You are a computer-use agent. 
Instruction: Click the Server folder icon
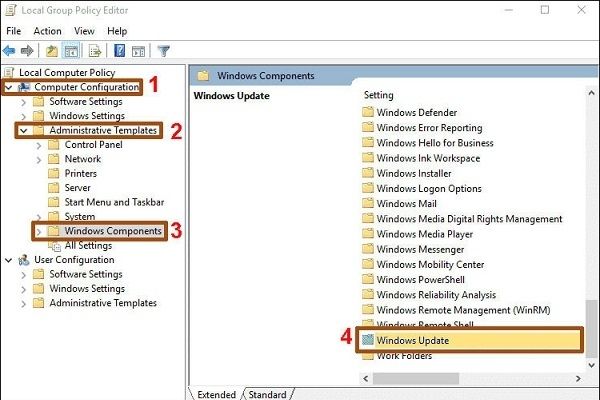coord(54,188)
